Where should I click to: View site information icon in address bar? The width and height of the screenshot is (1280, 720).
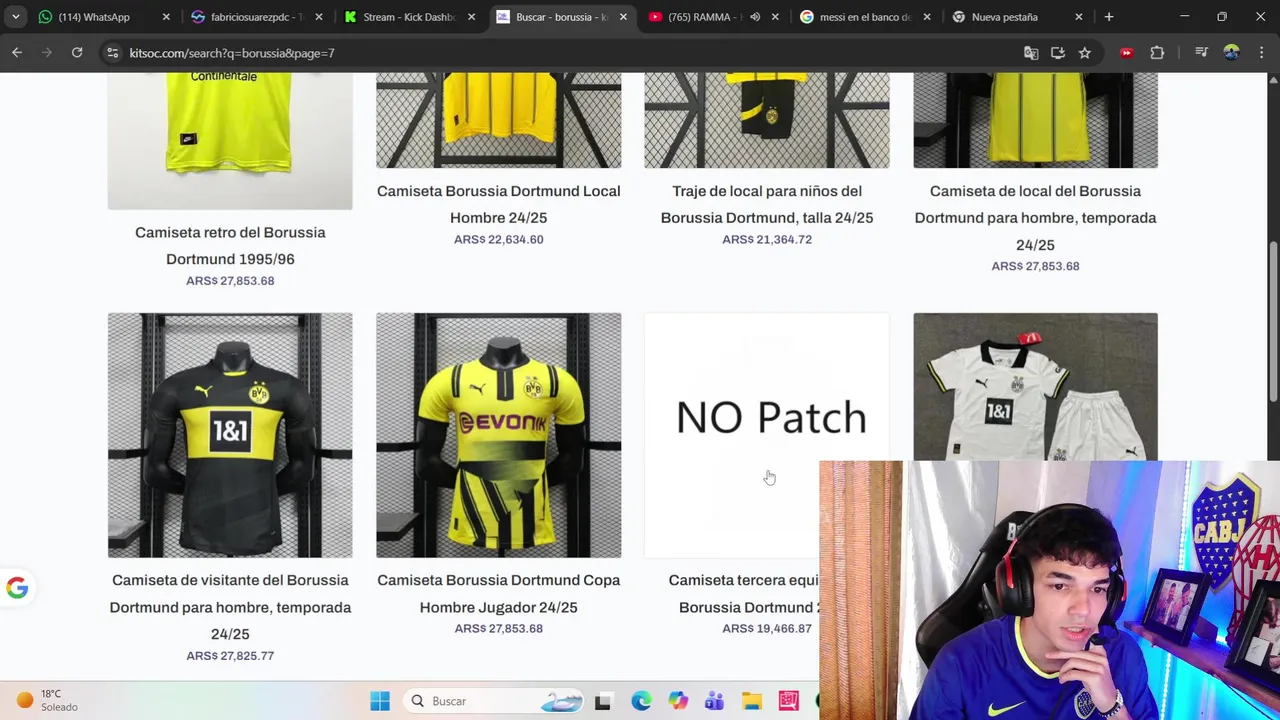(x=112, y=53)
